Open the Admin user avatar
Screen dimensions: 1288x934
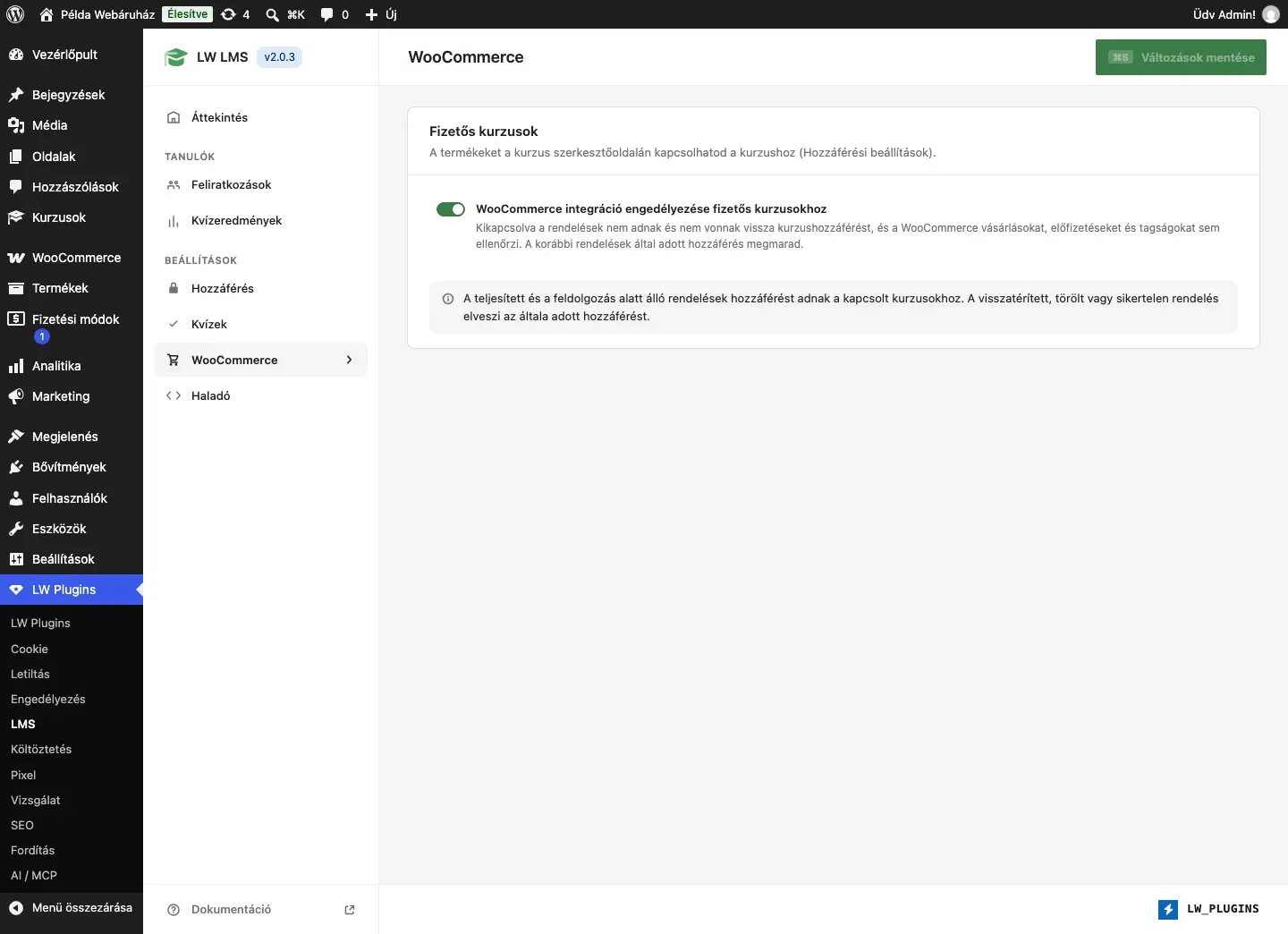(x=1271, y=14)
